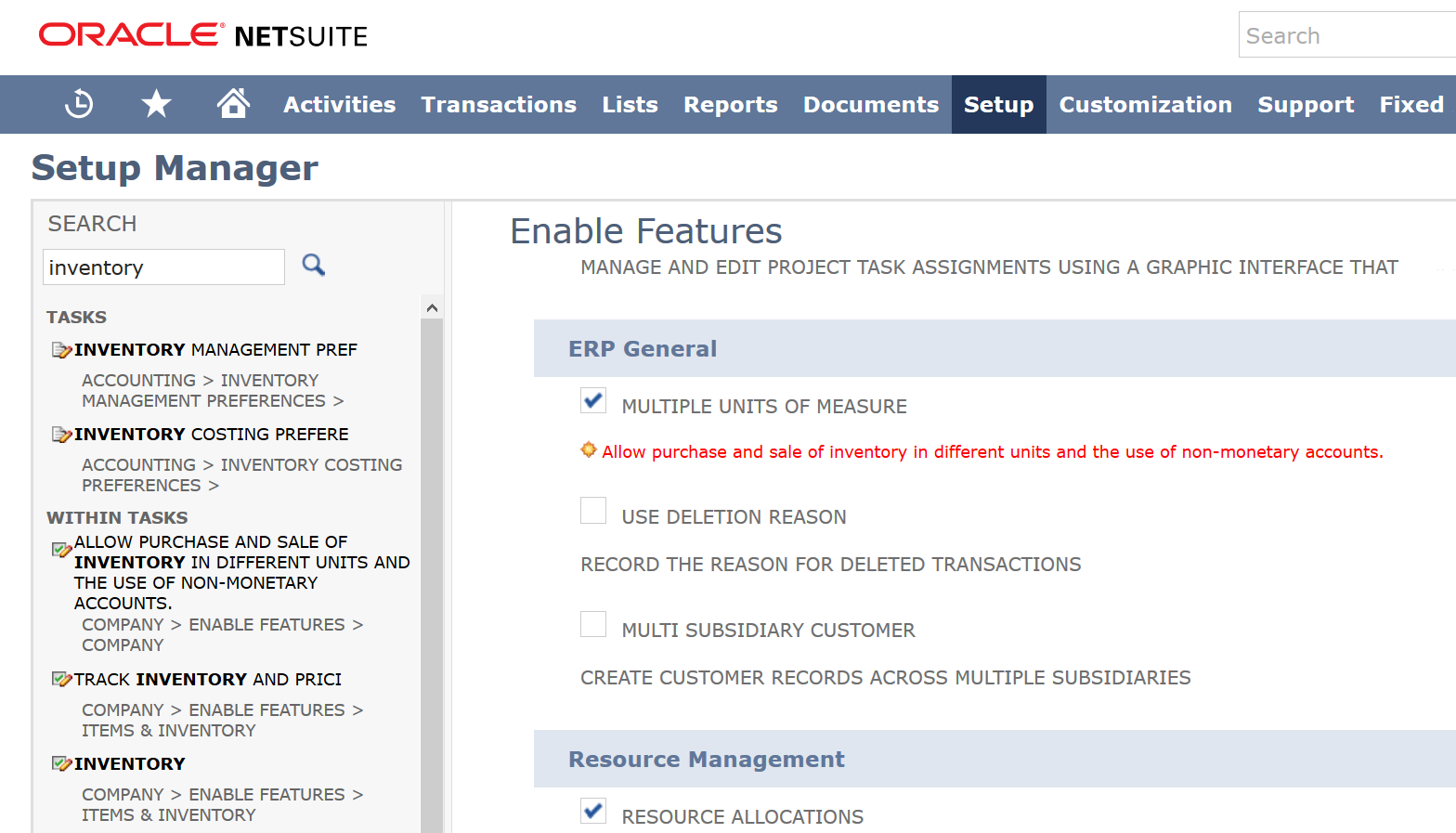Screen dimensions: 1456x833
Task: Click the Setup Manager search field containing inventory
Action: tap(163, 267)
